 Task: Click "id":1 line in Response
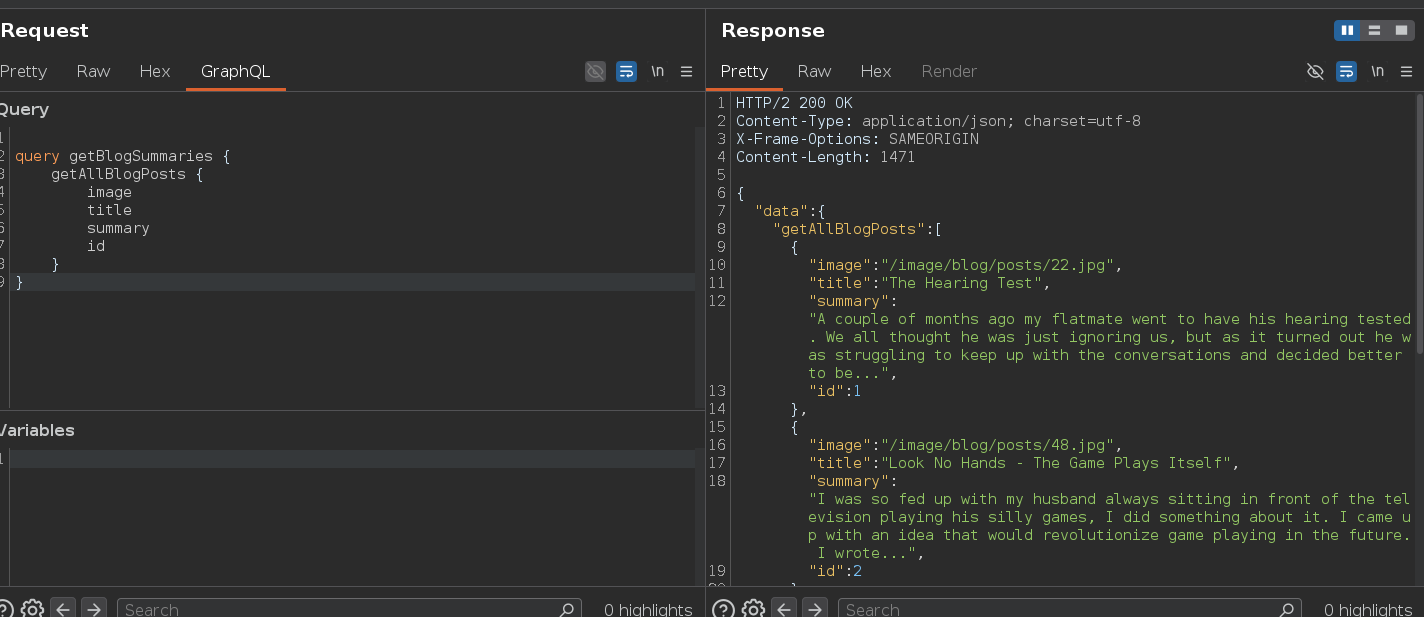(835, 391)
